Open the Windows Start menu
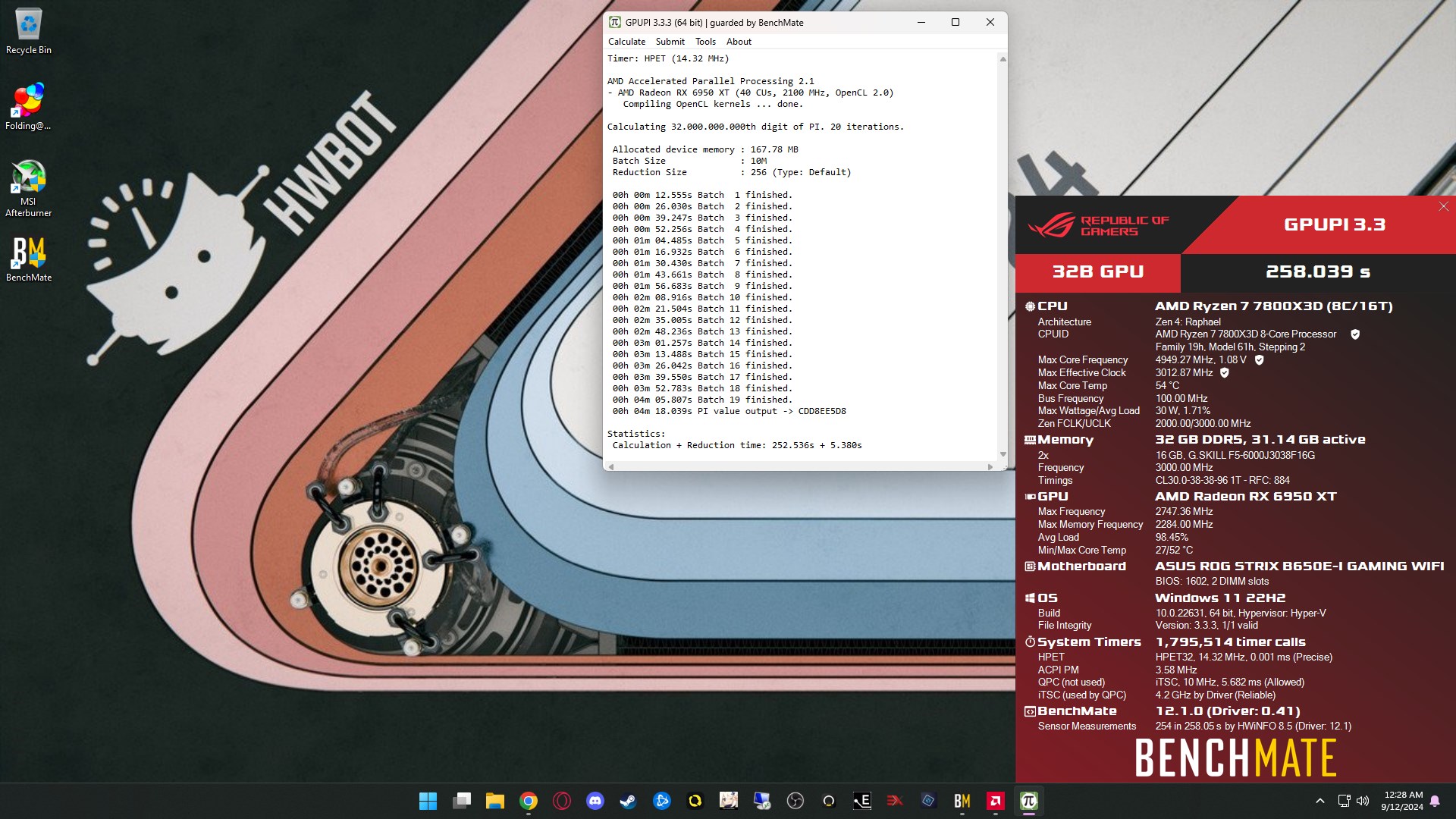Image resolution: width=1456 pixels, height=819 pixels. tap(428, 801)
